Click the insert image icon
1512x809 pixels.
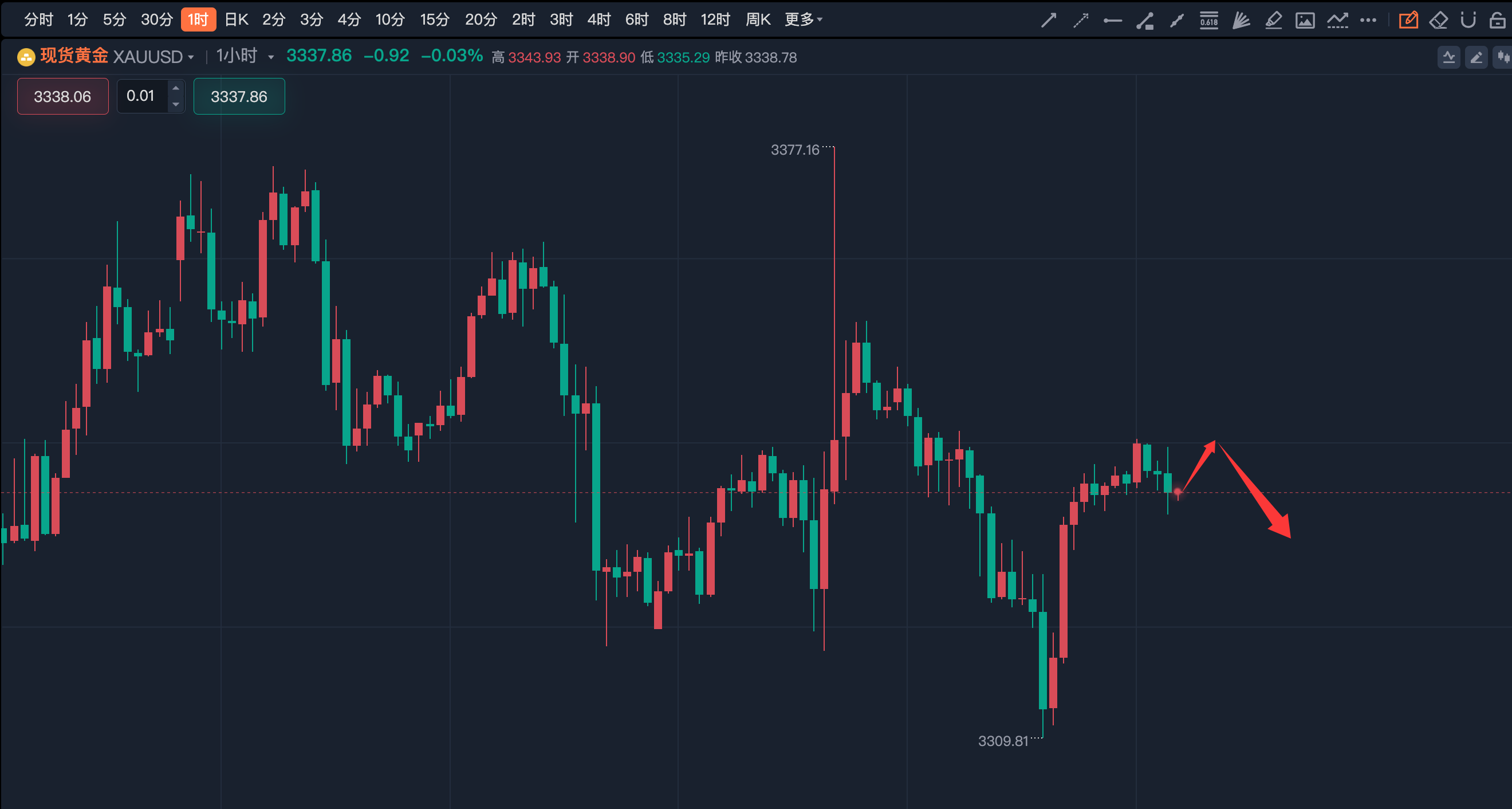(x=1305, y=21)
